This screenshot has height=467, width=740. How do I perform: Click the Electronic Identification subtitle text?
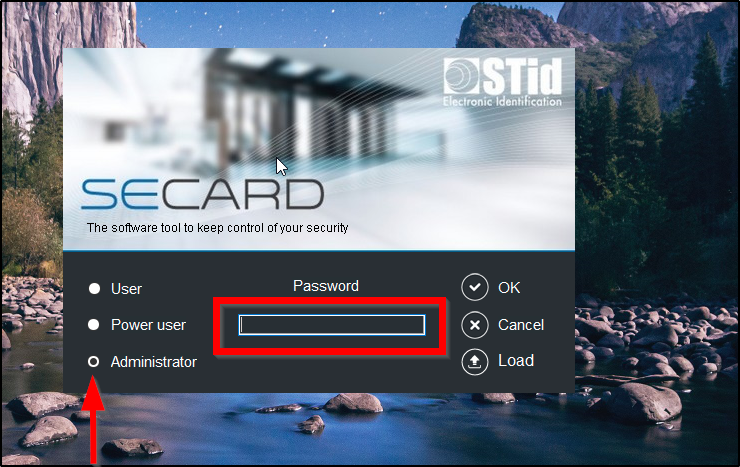(502, 101)
